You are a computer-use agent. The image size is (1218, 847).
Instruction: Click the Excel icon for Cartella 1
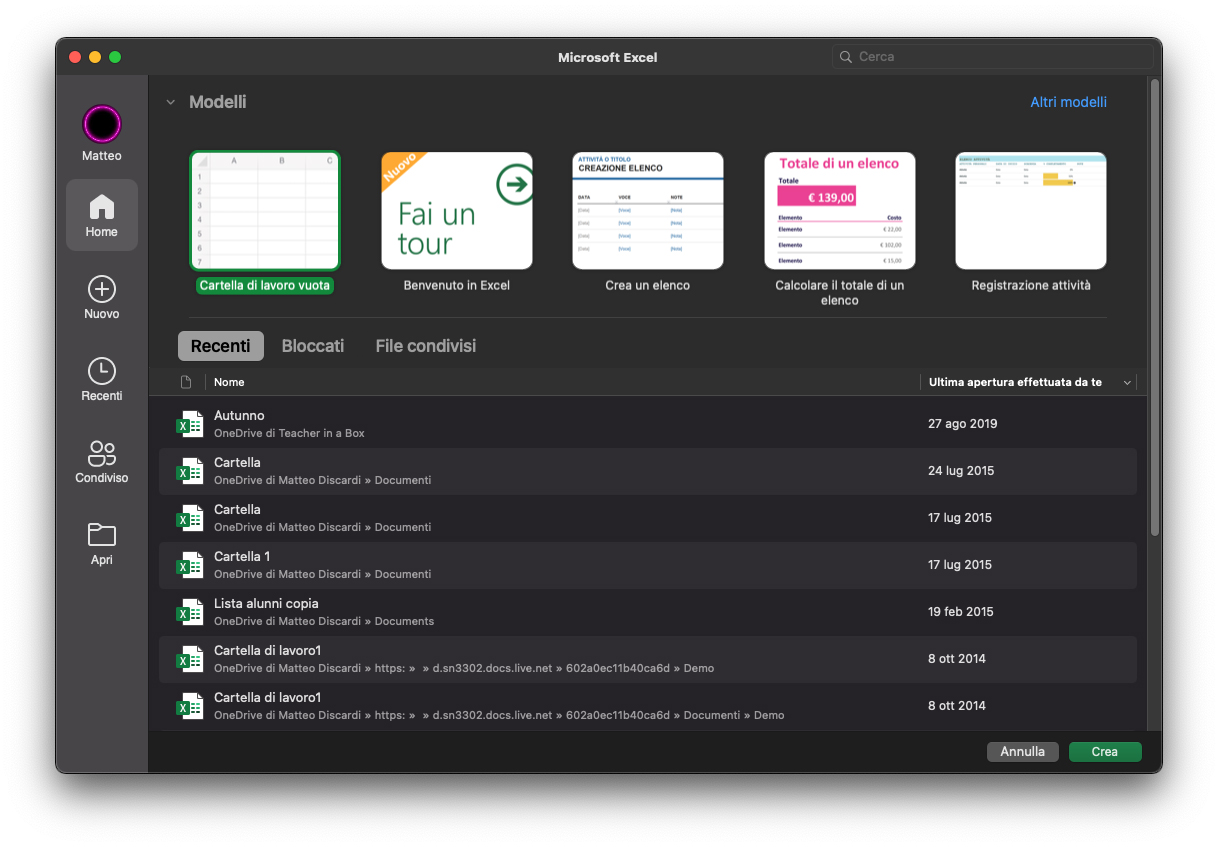click(x=189, y=565)
